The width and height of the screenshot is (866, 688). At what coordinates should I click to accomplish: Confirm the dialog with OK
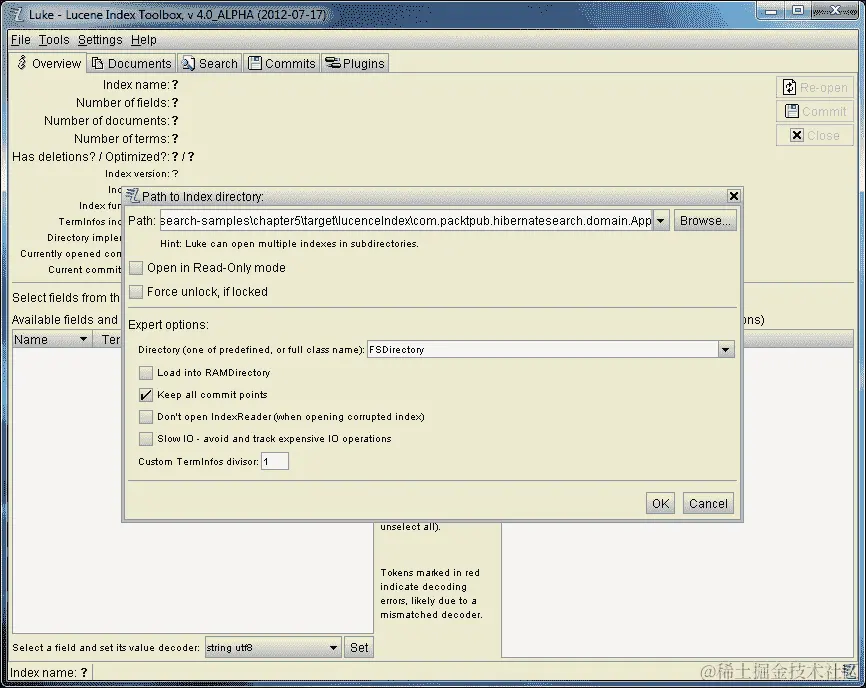pyautogui.click(x=660, y=503)
